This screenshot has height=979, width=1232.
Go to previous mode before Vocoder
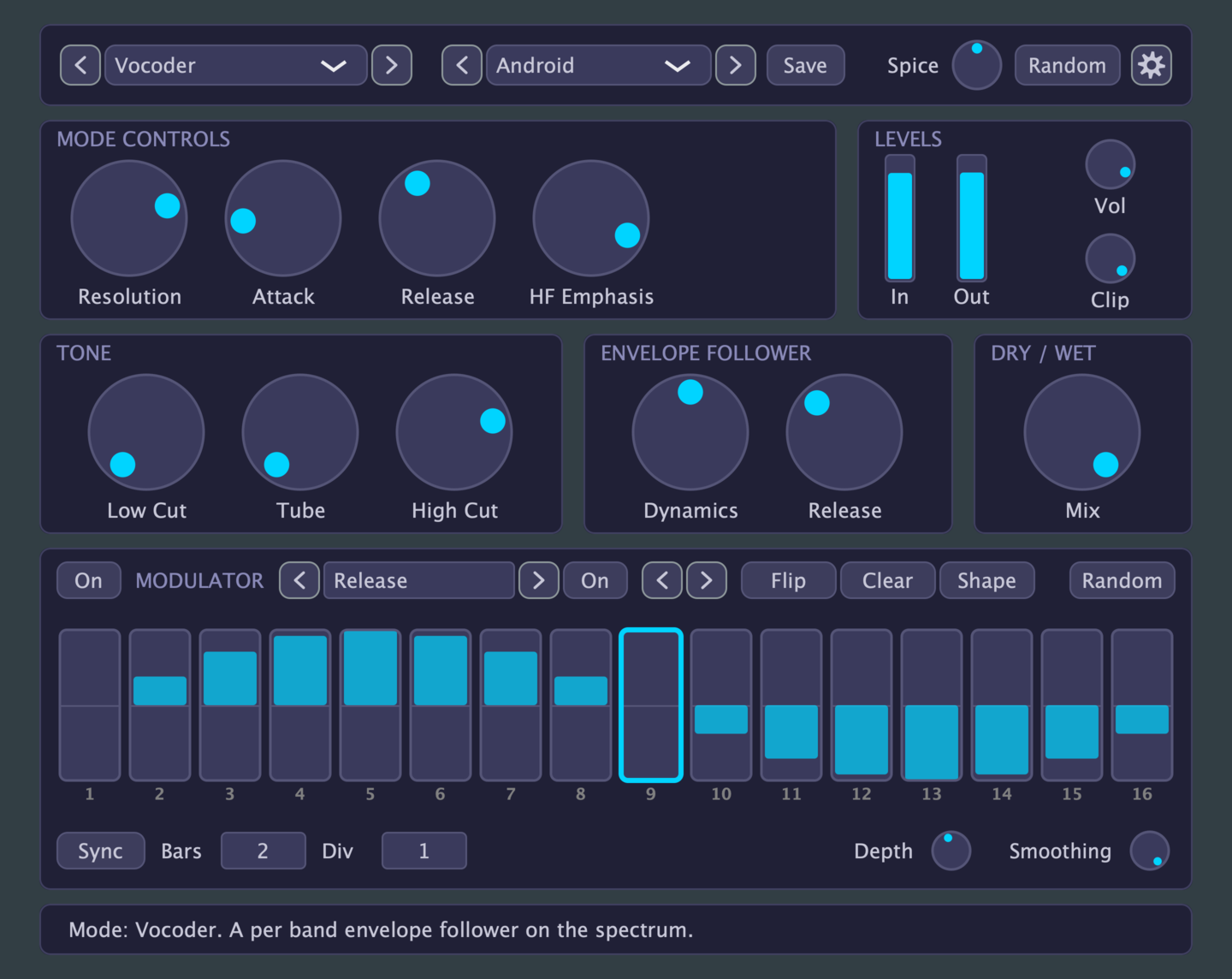click(x=80, y=65)
